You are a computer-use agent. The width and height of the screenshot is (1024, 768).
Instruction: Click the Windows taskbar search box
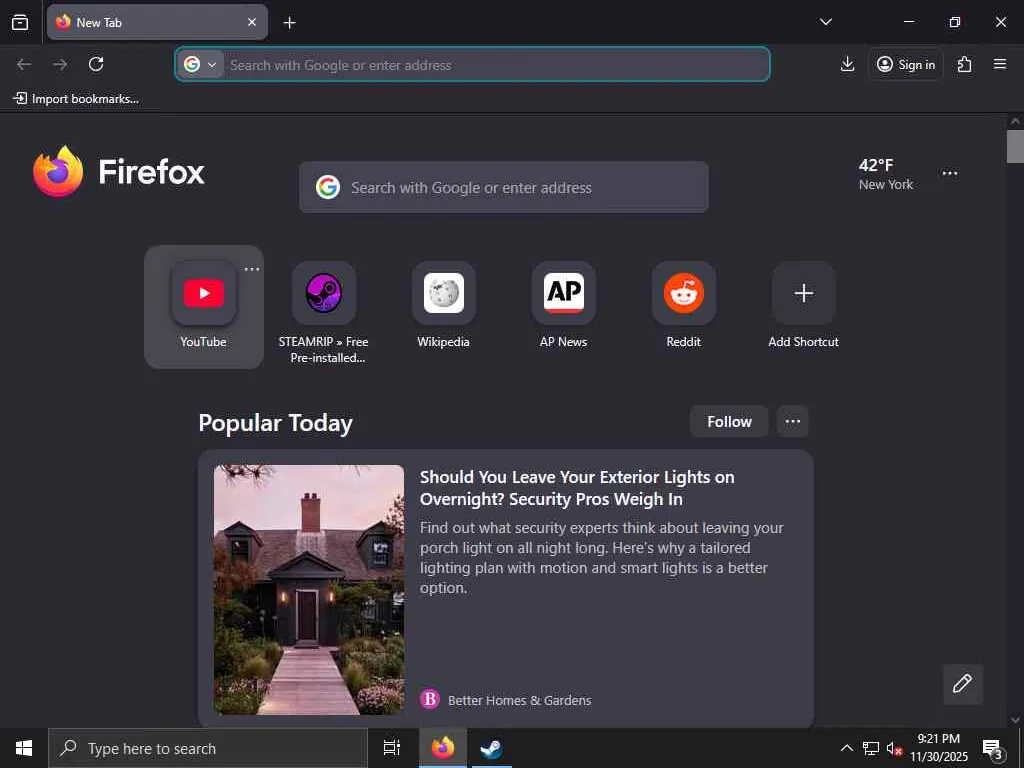[x=208, y=748]
